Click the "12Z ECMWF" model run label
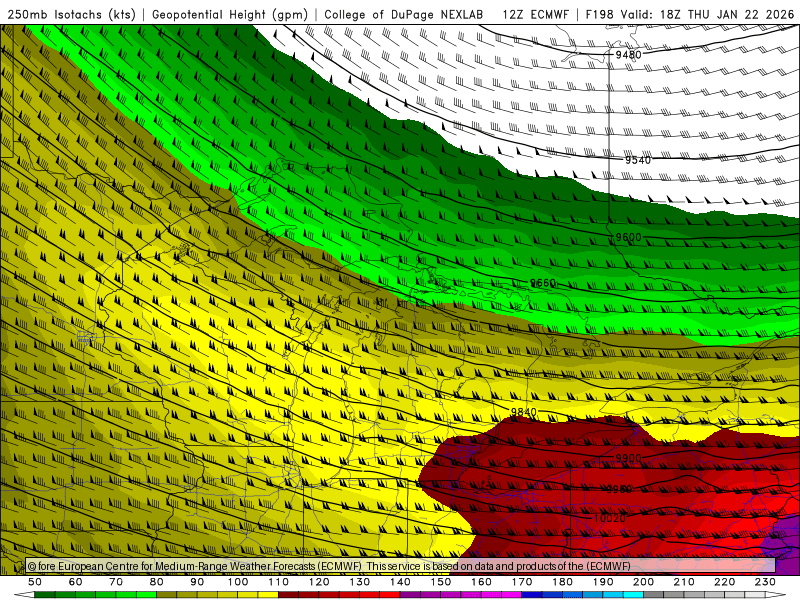 click(x=535, y=14)
